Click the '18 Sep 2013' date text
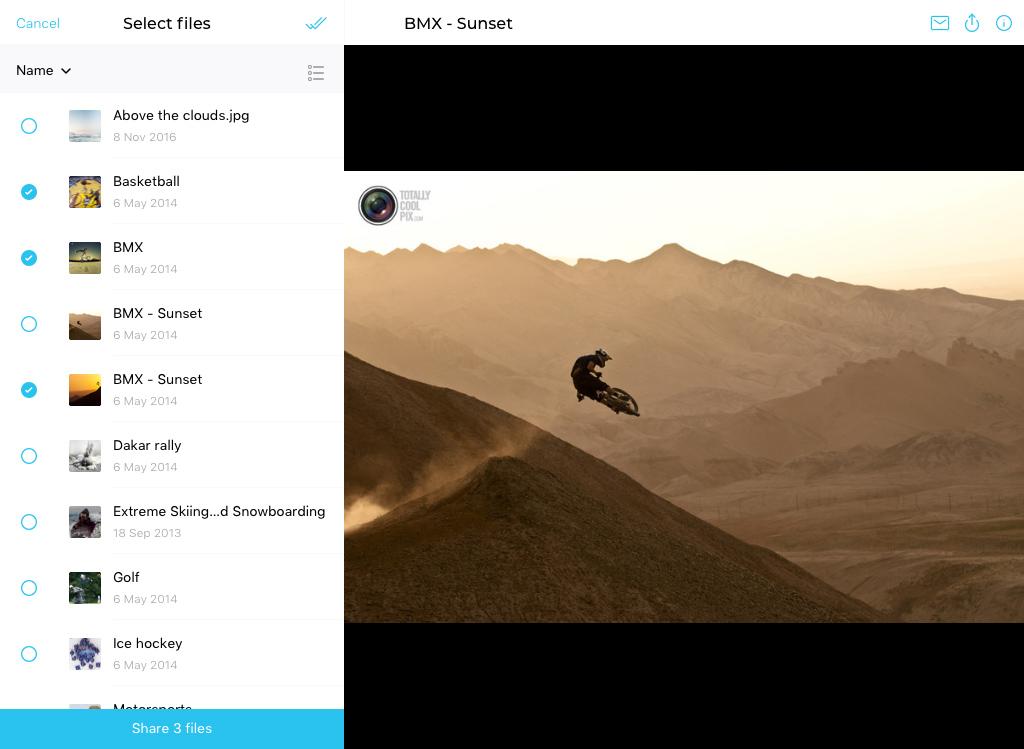The height and width of the screenshot is (749, 1024). coord(147,533)
